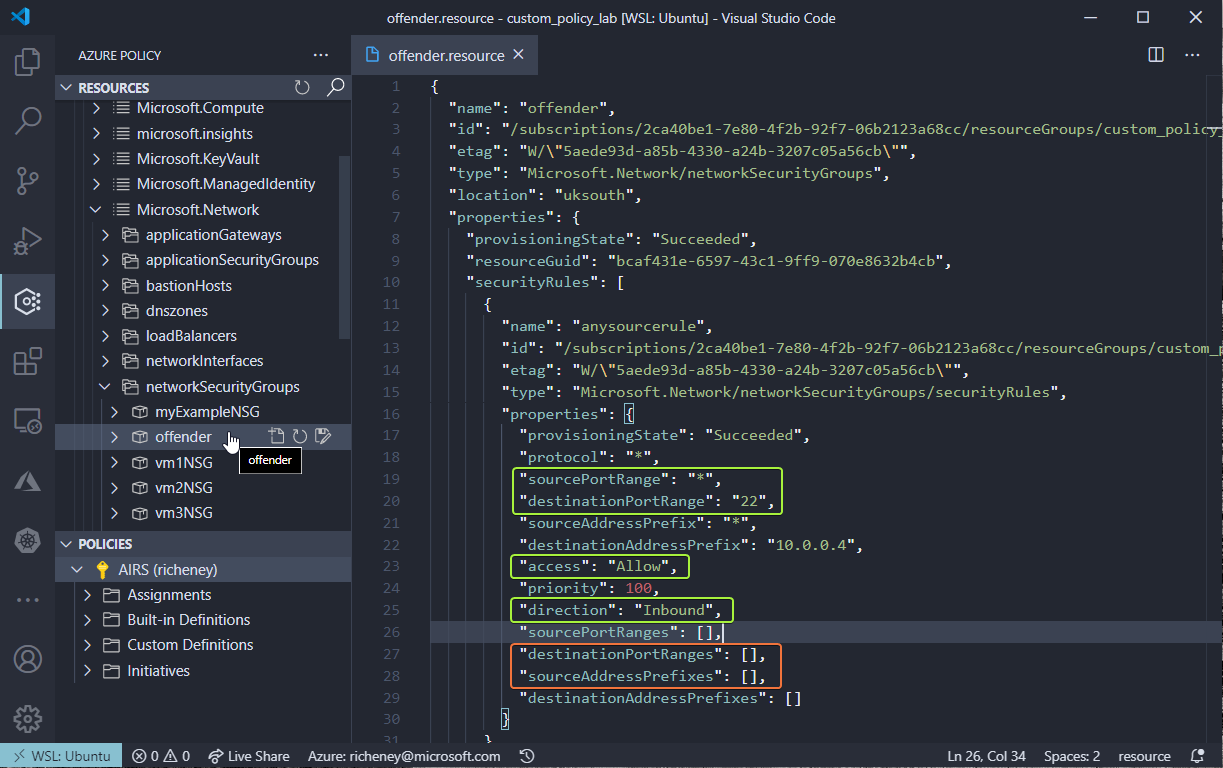The height and width of the screenshot is (768, 1223).
Task: Open the Azure view icon
Action: [27, 481]
